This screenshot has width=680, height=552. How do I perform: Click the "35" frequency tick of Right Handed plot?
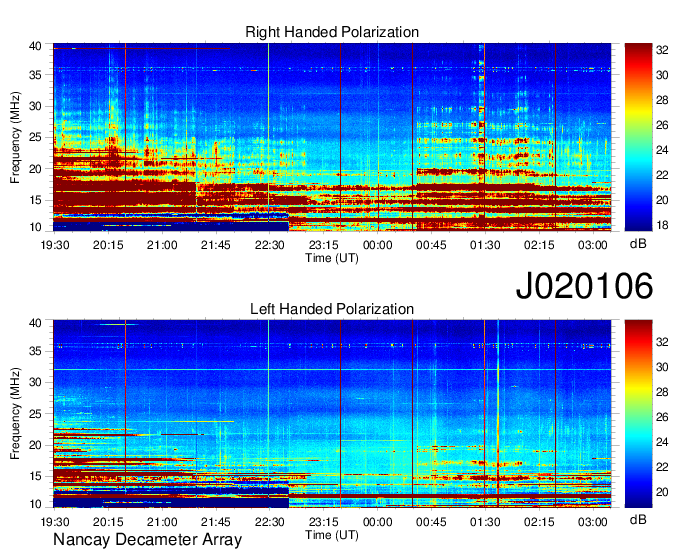click(x=35, y=75)
